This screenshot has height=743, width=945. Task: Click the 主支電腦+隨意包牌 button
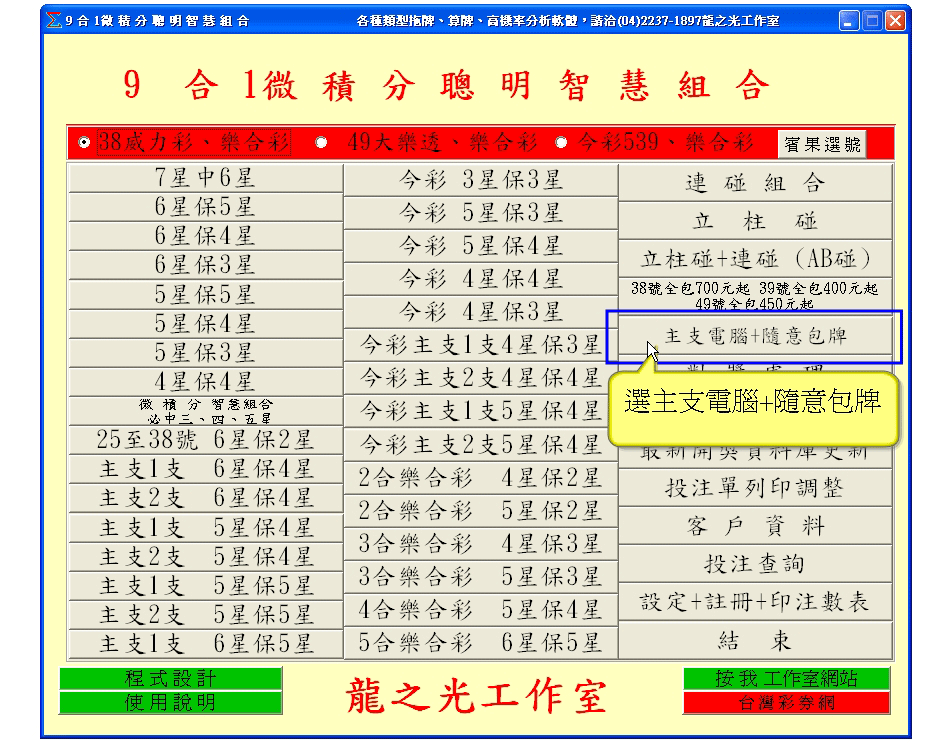755,337
